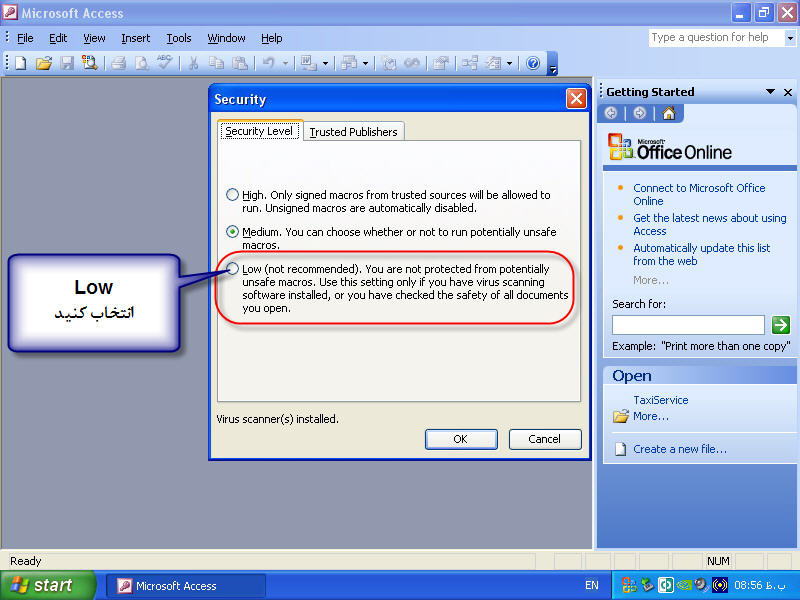Click the 'Search for' input field
This screenshot has width=800, height=600.
(688, 324)
